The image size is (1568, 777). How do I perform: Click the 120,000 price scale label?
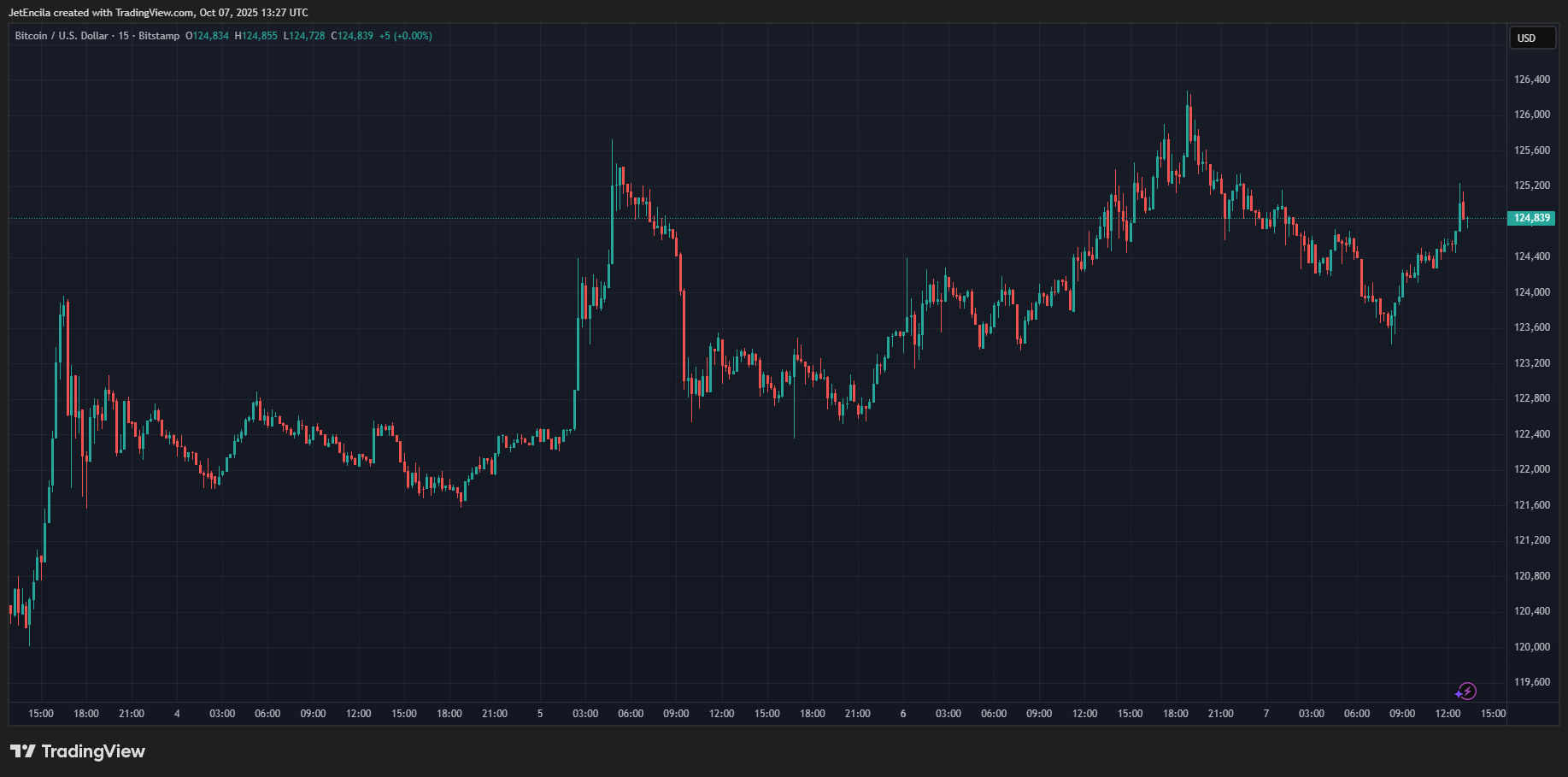[1531, 647]
